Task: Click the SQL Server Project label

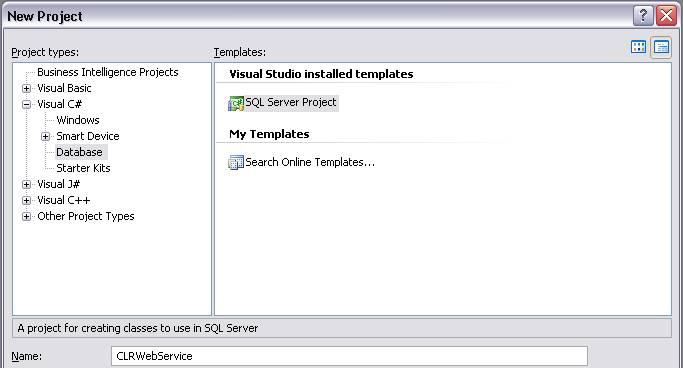Action: pos(291,102)
